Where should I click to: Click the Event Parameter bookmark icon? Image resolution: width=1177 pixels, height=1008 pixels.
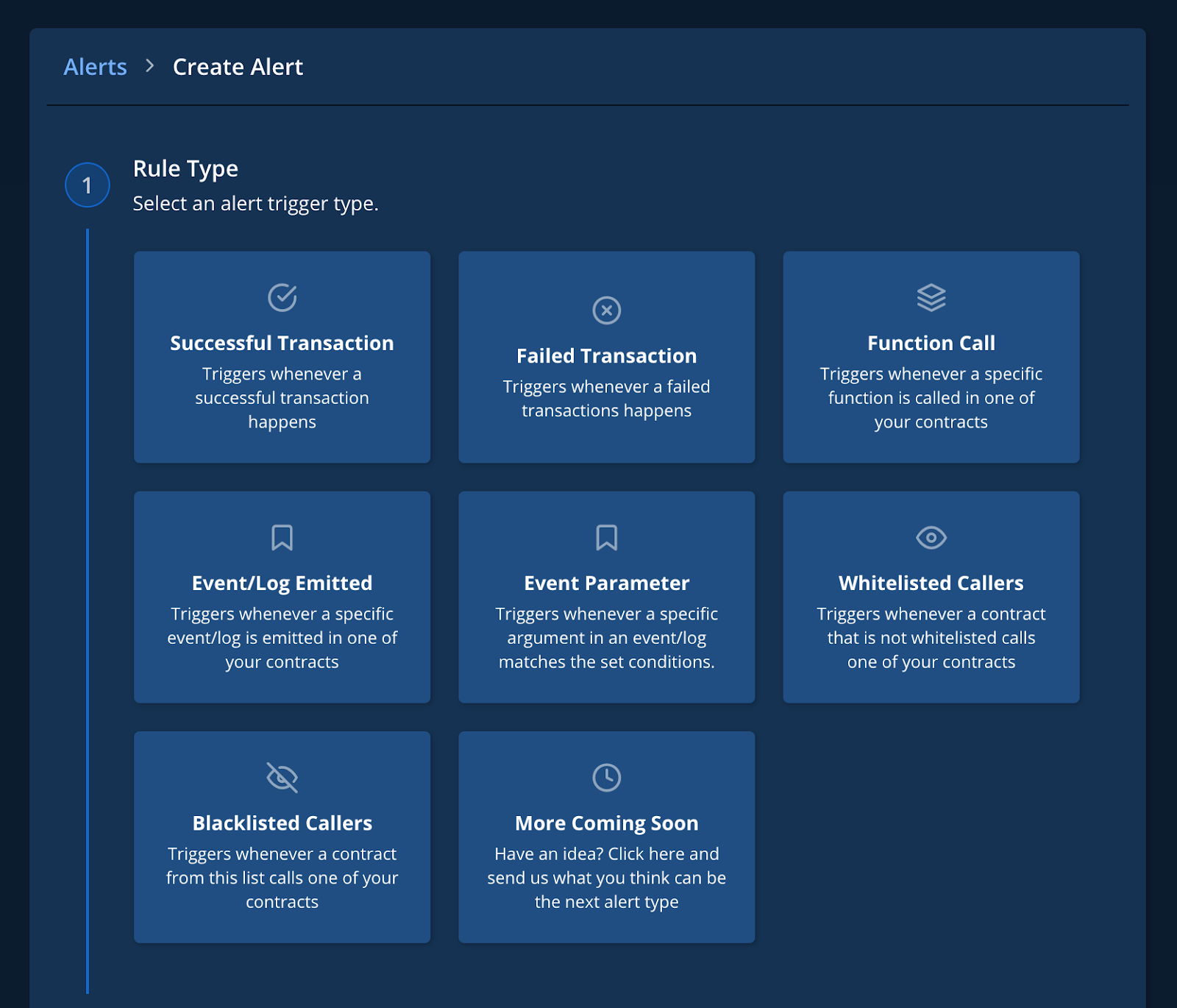click(x=607, y=537)
